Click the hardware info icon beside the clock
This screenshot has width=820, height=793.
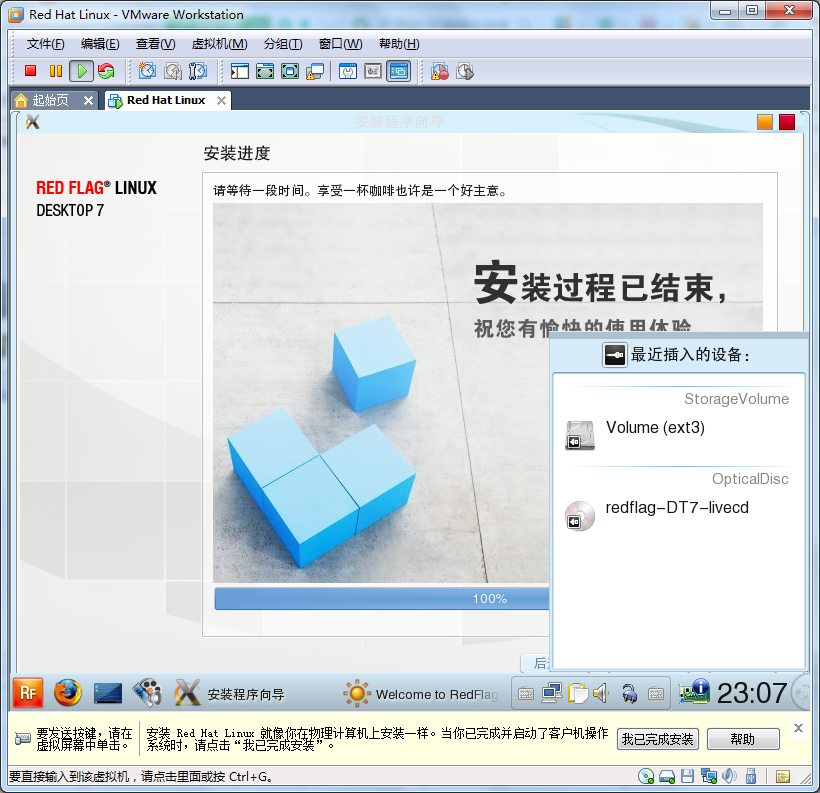tap(694, 692)
